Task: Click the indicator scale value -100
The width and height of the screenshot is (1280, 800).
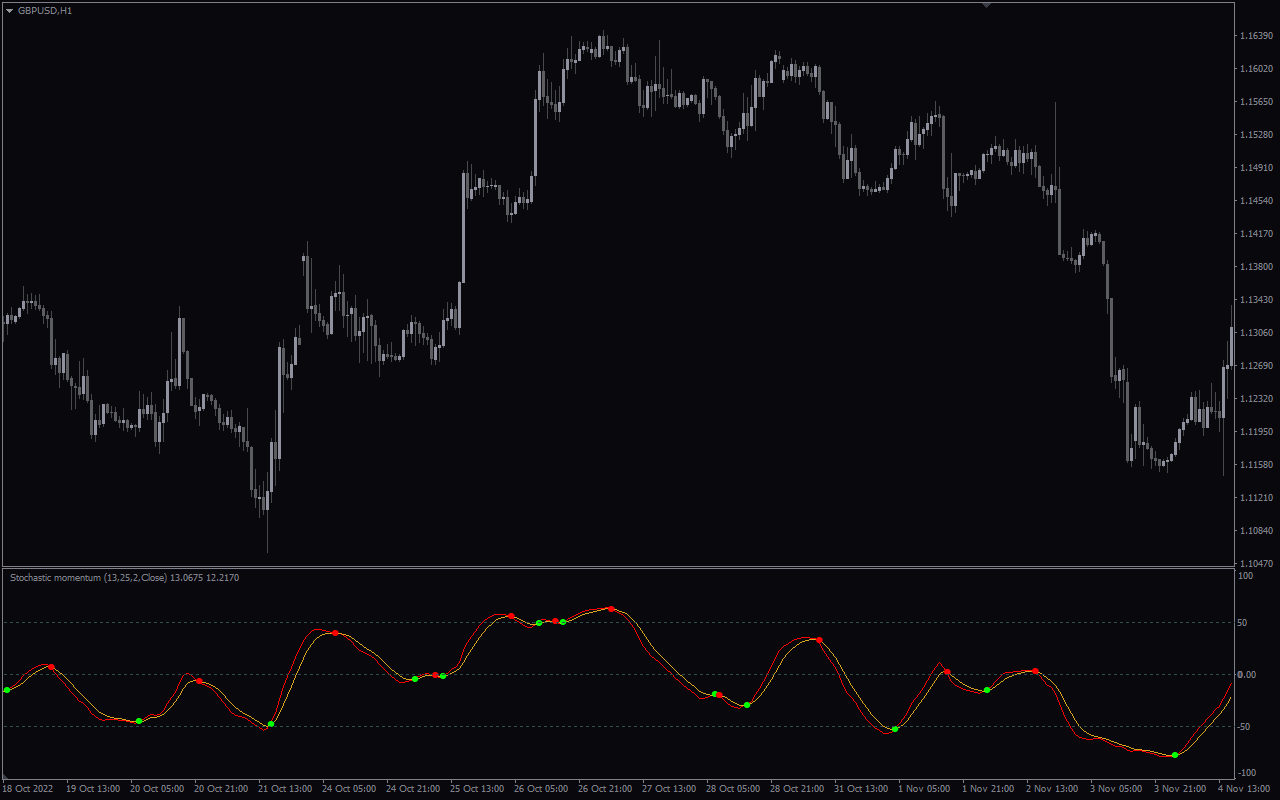Action: pyautogui.click(x=1247, y=773)
